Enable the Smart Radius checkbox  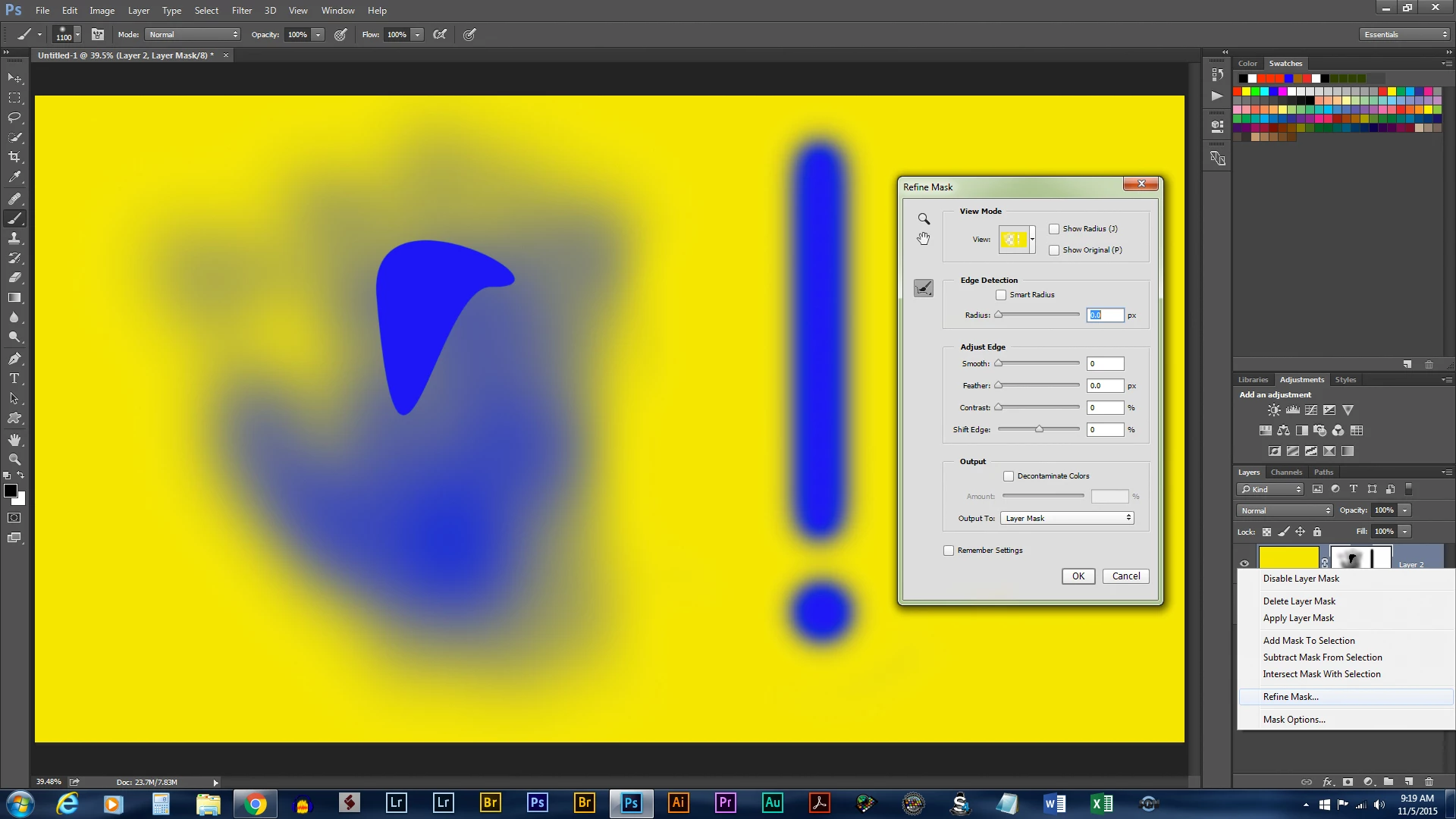click(x=1001, y=295)
